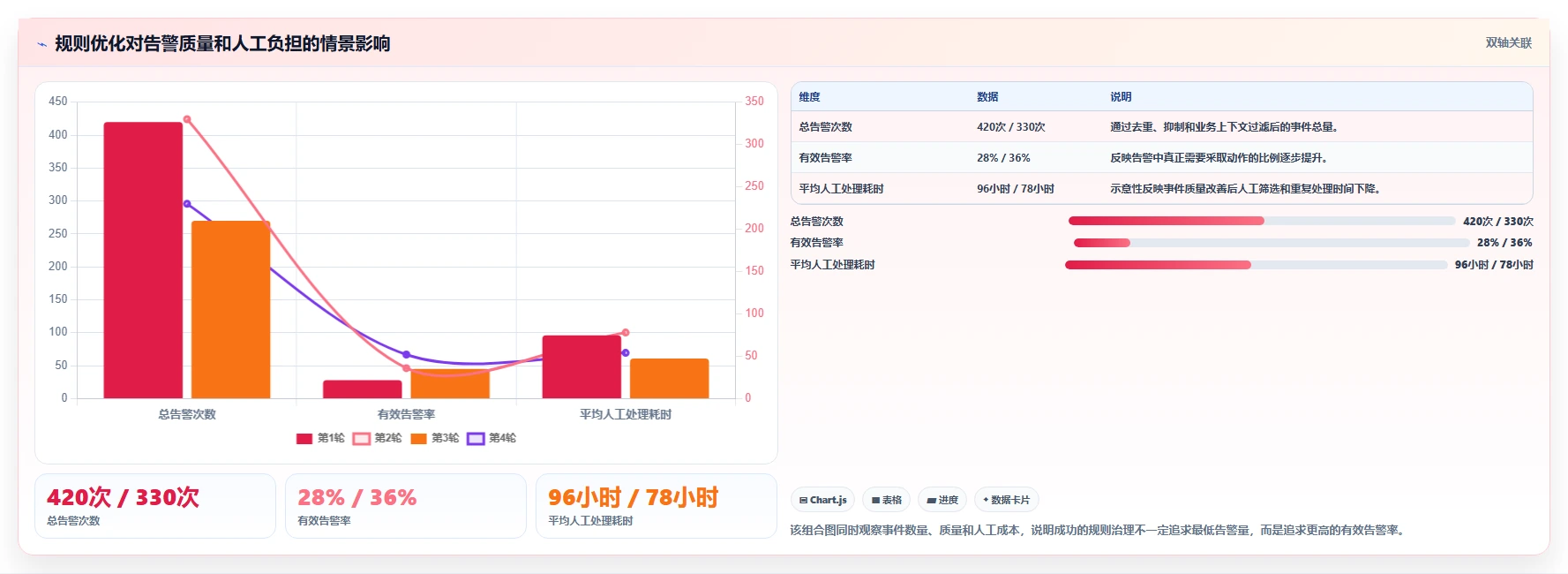
Task: Click the purple line point above 总告警次数
Action: [x=187, y=204]
